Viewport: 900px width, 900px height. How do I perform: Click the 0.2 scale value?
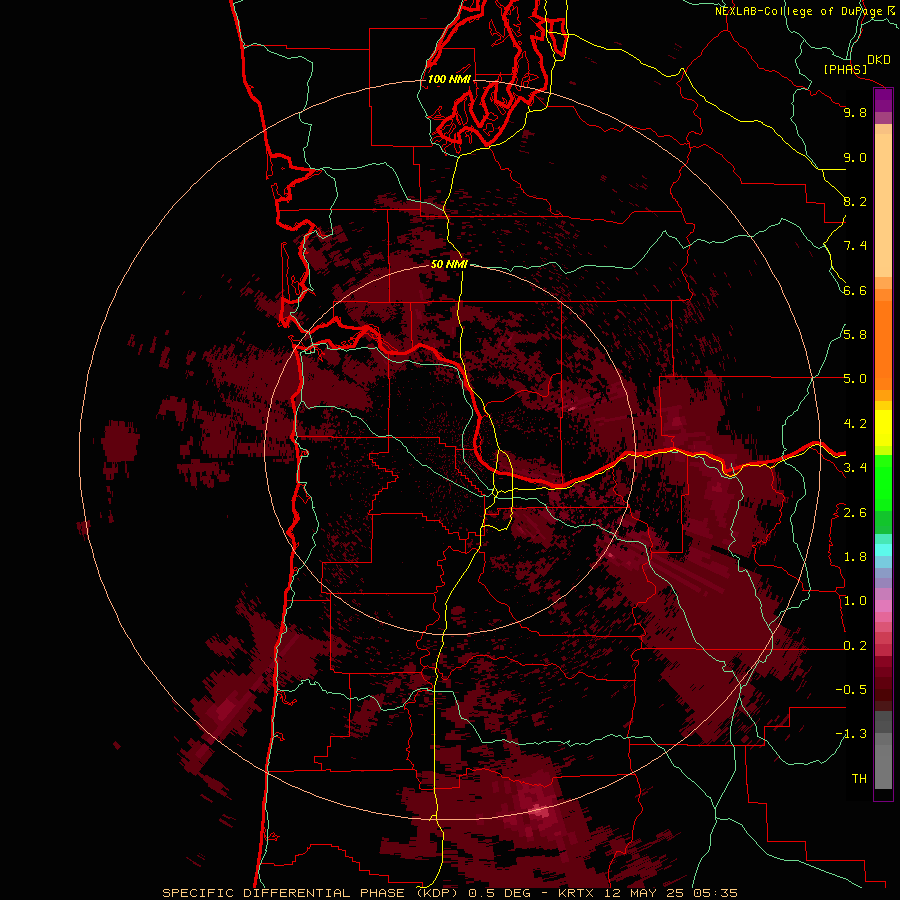click(x=855, y=646)
